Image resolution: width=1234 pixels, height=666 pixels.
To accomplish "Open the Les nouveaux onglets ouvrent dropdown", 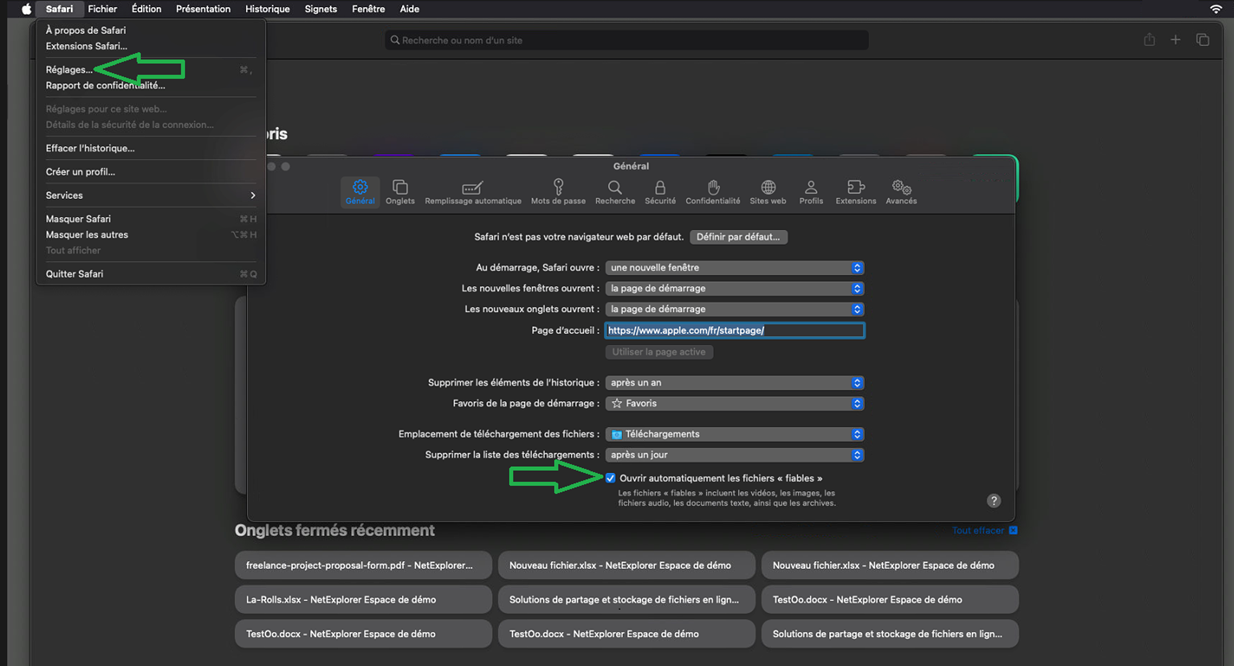I will pos(735,309).
